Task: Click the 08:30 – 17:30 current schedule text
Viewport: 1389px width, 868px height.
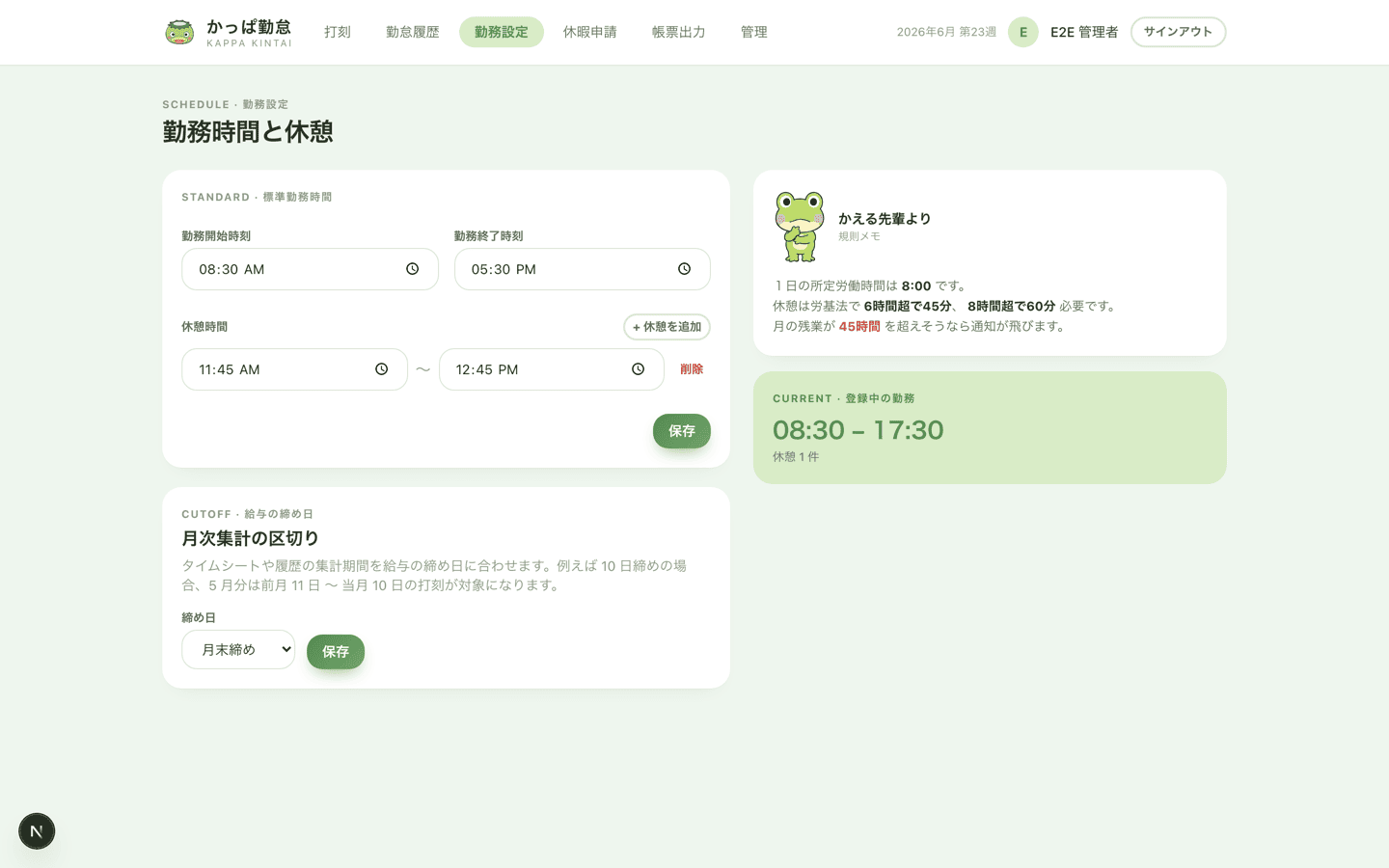Action: point(858,430)
